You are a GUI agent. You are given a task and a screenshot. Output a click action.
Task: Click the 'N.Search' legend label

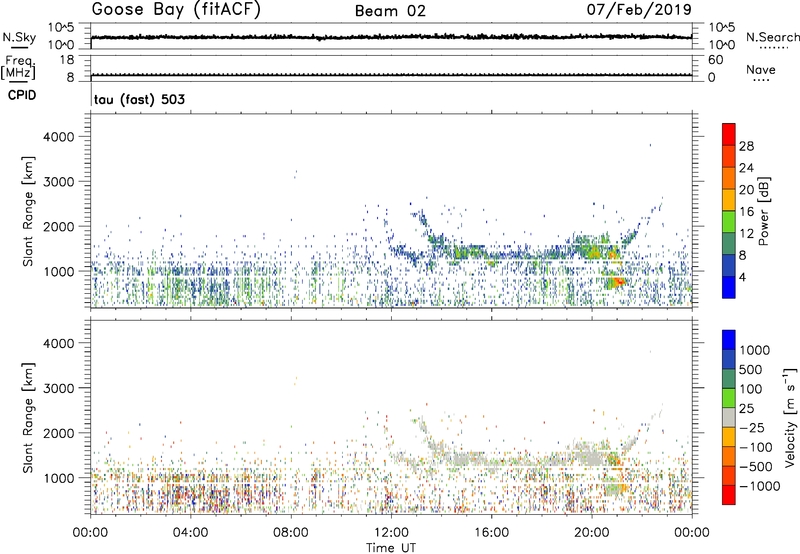(x=773, y=37)
